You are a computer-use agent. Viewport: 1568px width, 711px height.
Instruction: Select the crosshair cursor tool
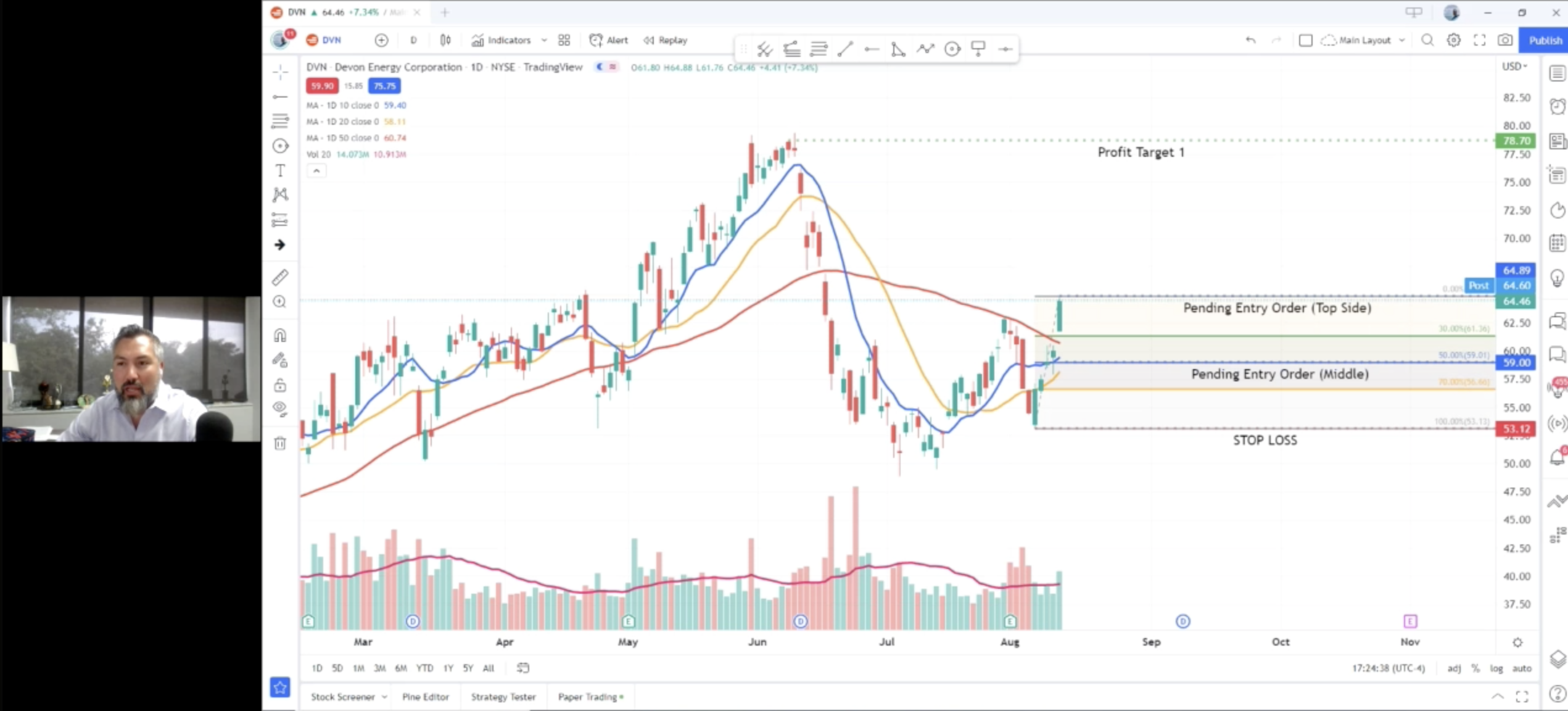pos(281,72)
